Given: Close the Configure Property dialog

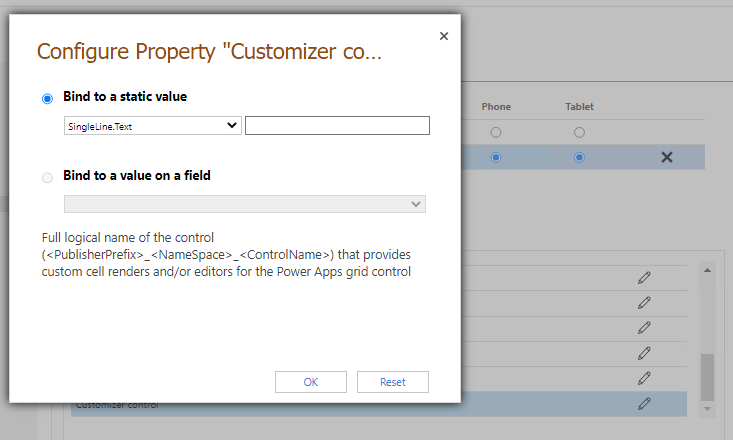Looking at the screenshot, I should coord(444,36).
